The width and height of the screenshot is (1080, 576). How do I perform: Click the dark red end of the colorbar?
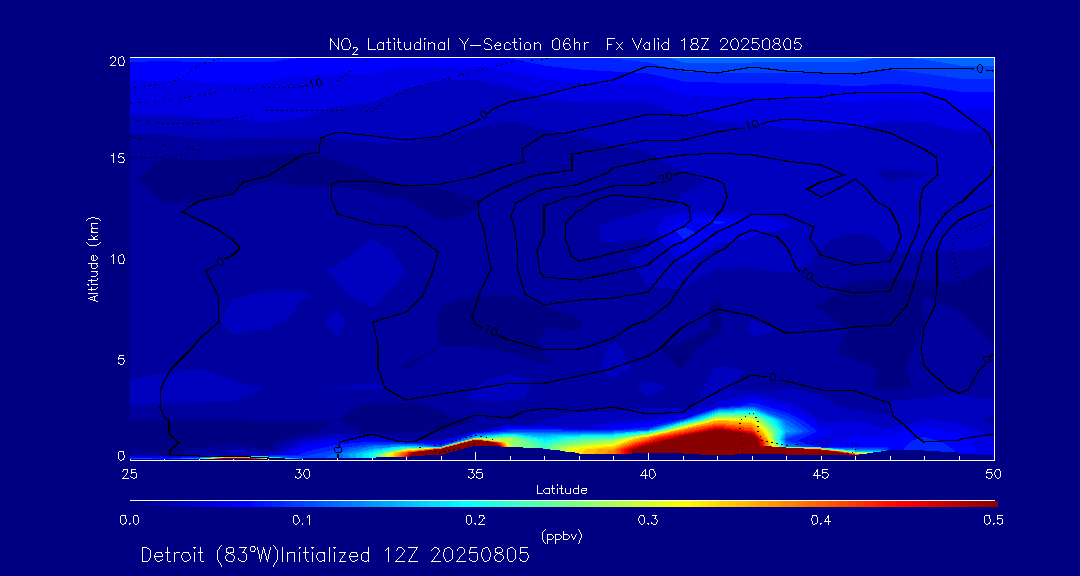985,502
